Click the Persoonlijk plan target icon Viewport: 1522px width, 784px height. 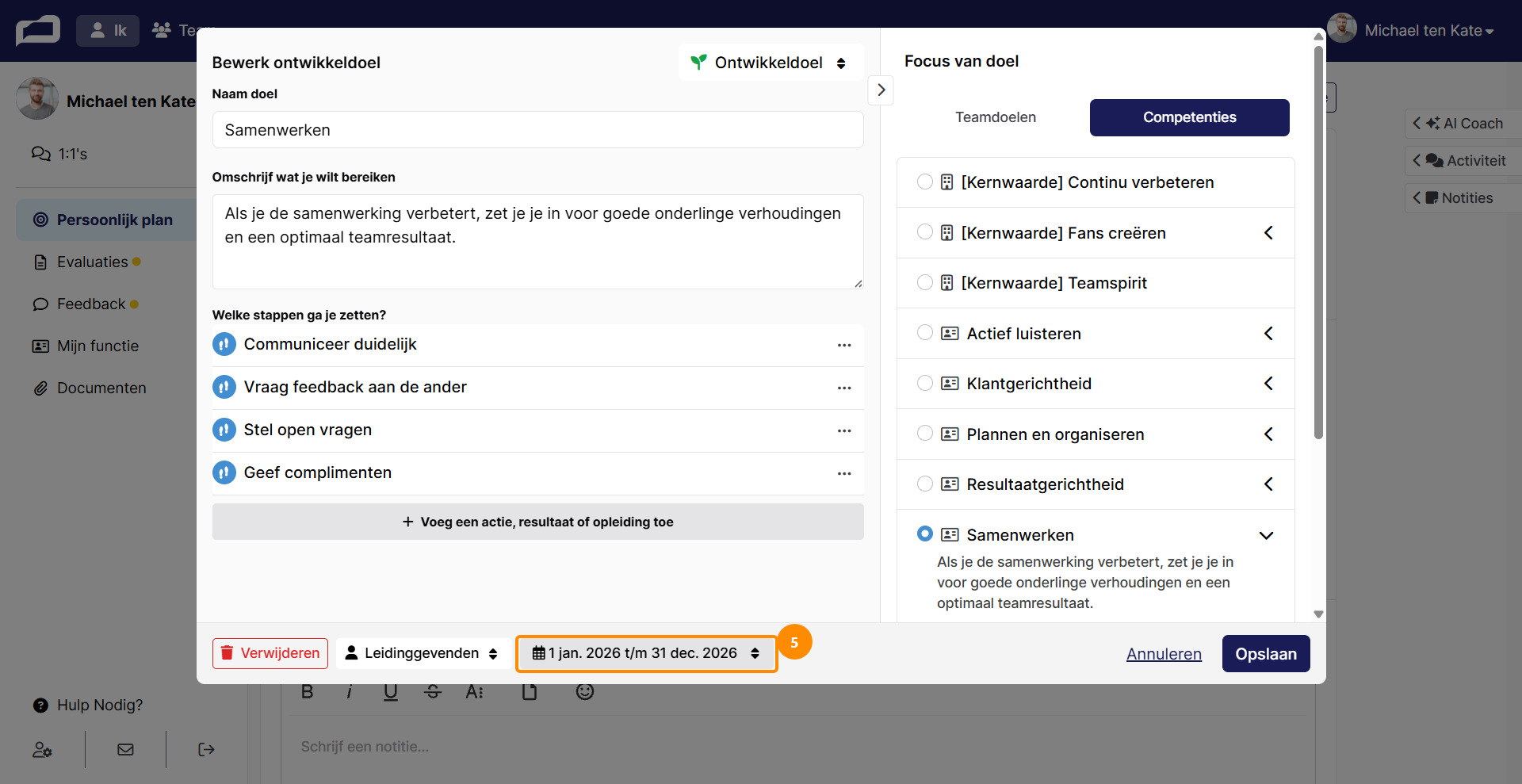click(x=40, y=220)
